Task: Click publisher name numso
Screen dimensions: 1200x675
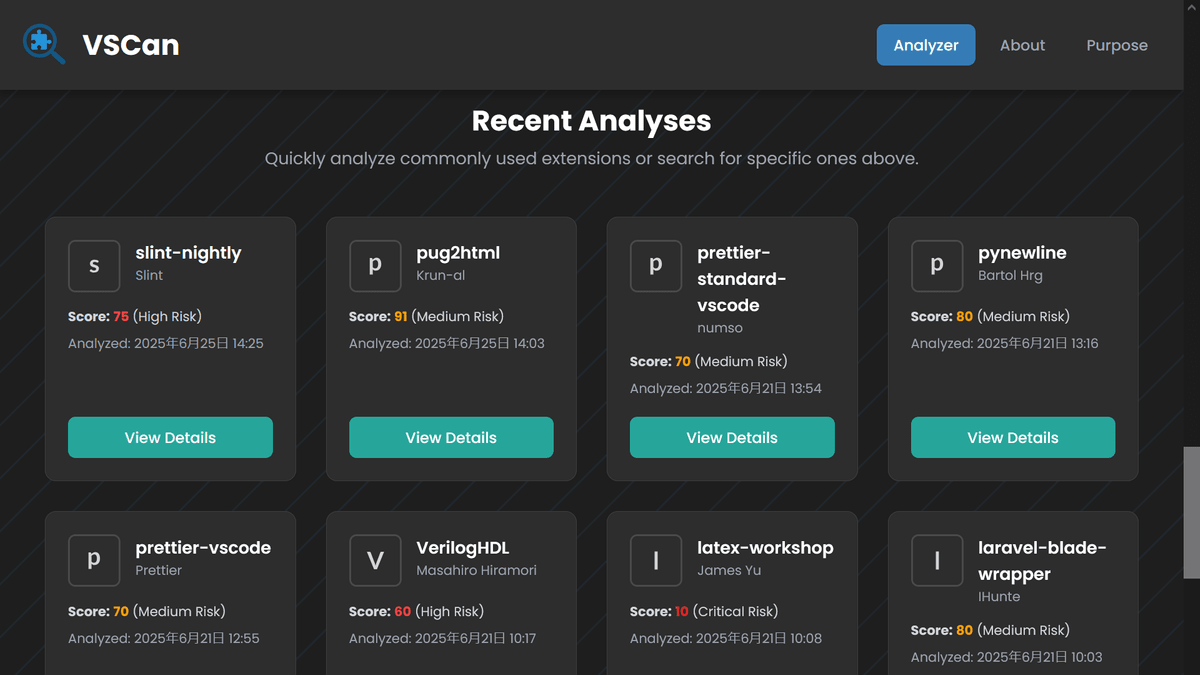Action: pyautogui.click(x=720, y=328)
